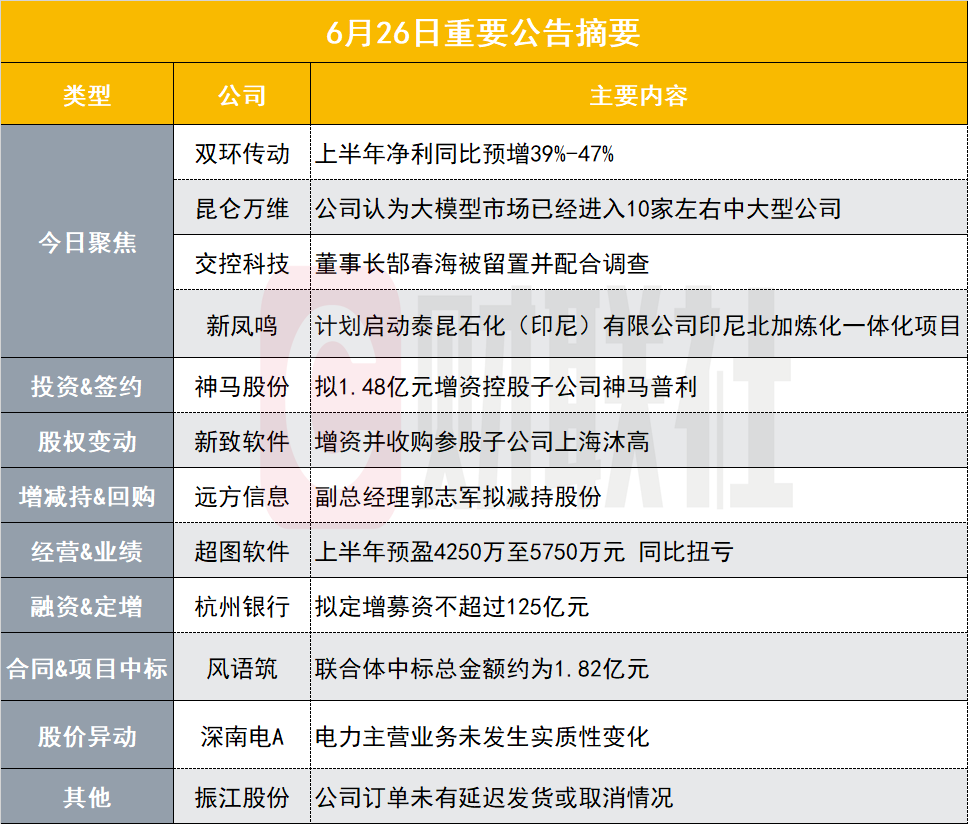Click 拟1.48亿元增资控股子公司神马普利 text
This screenshot has width=968, height=824.
(x=506, y=386)
